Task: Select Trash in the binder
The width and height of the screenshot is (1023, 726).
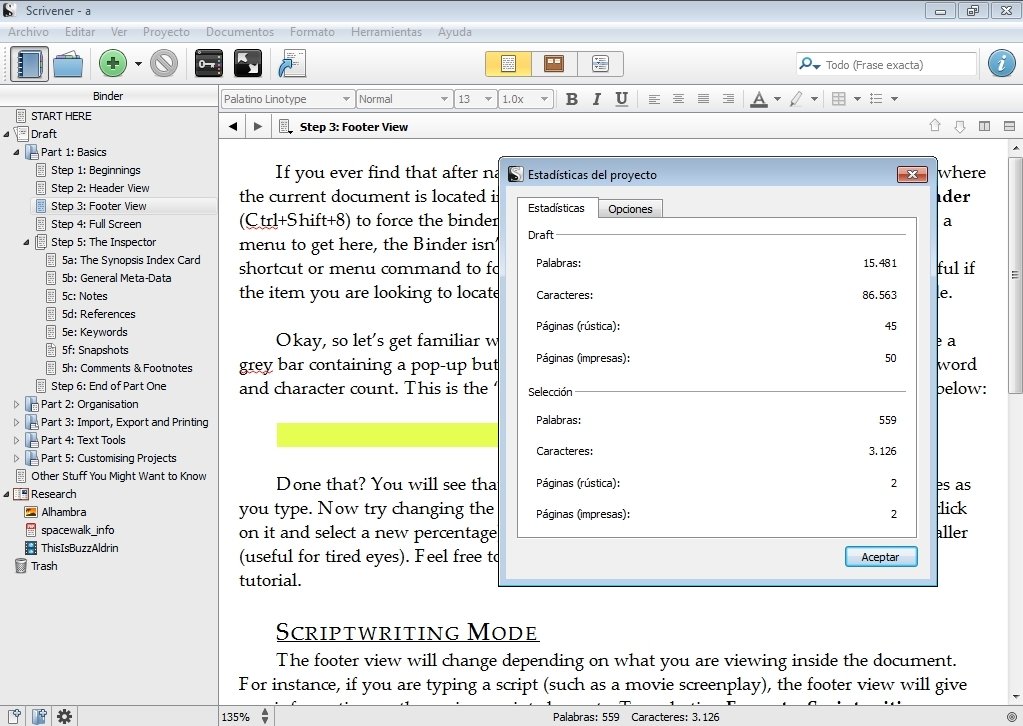Action: pos(44,566)
